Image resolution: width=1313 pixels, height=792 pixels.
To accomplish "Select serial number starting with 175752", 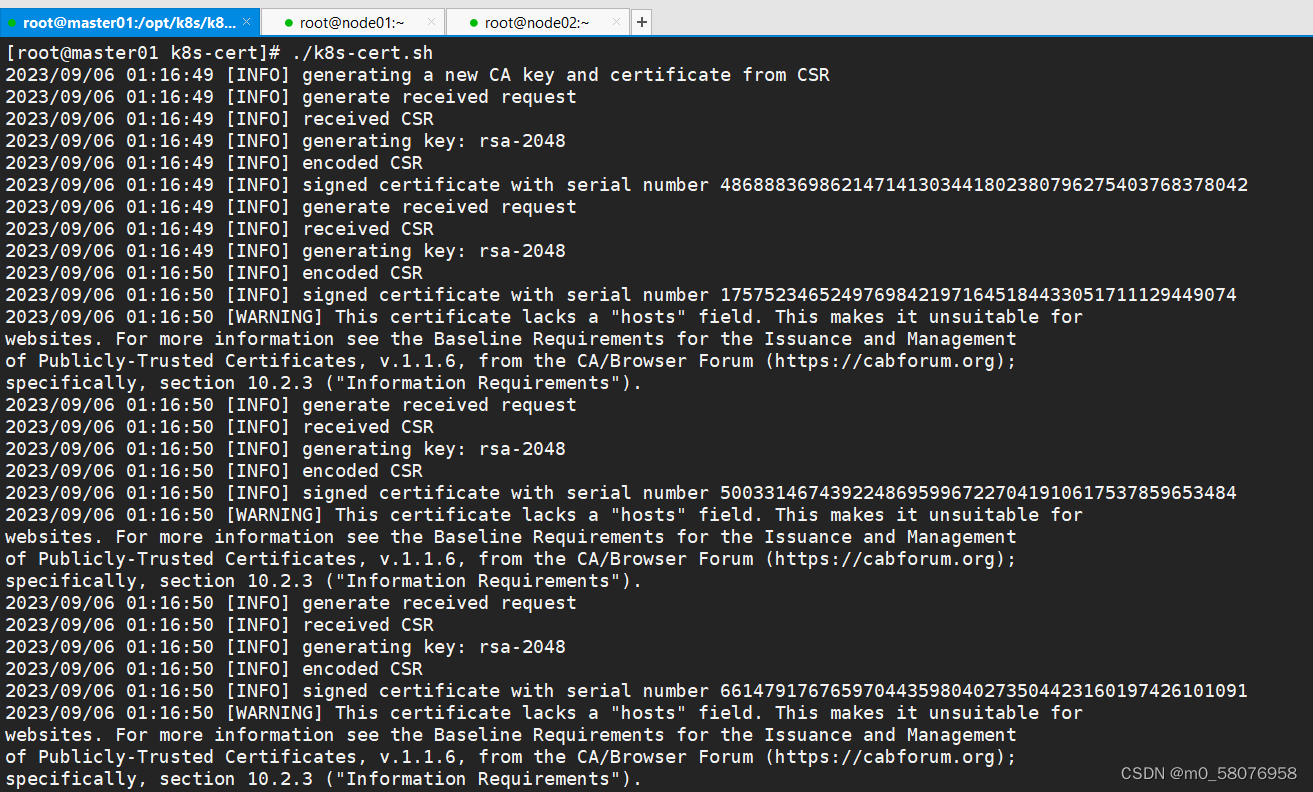I will [978, 295].
